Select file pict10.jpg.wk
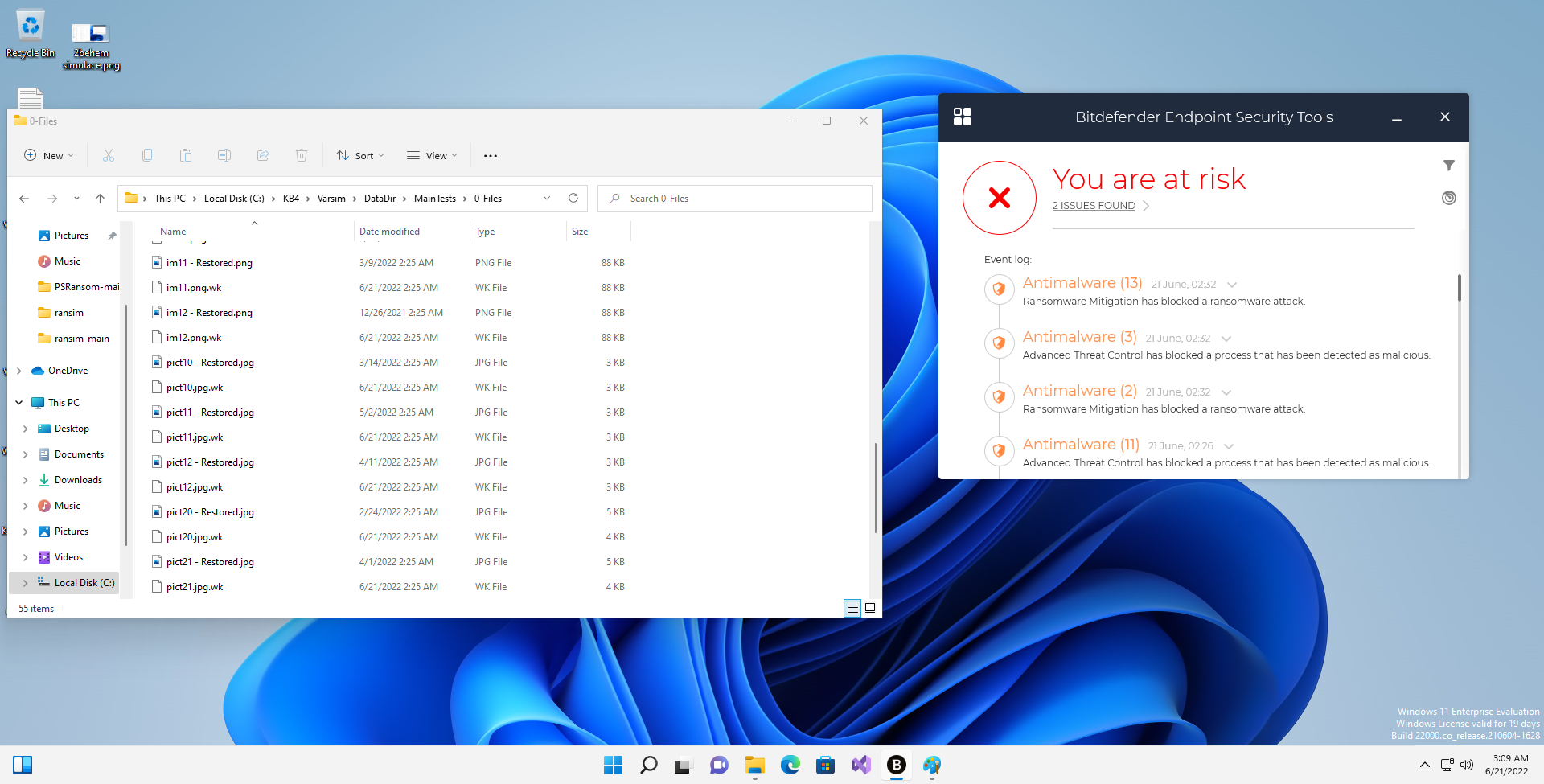Viewport: 1544px width, 784px height. (195, 388)
